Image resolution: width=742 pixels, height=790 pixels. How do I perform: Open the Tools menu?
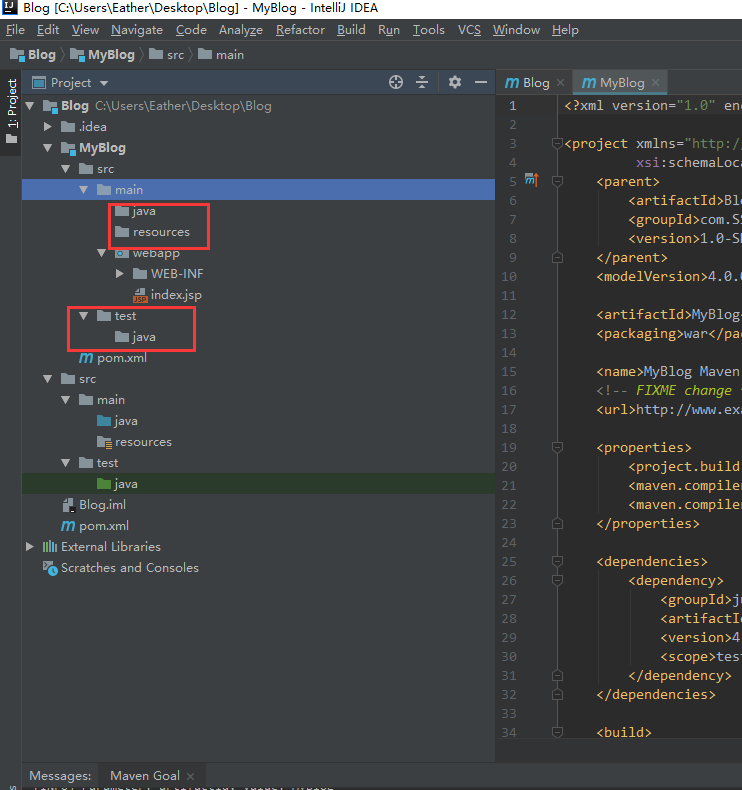pyautogui.click(x=429, y=30)
